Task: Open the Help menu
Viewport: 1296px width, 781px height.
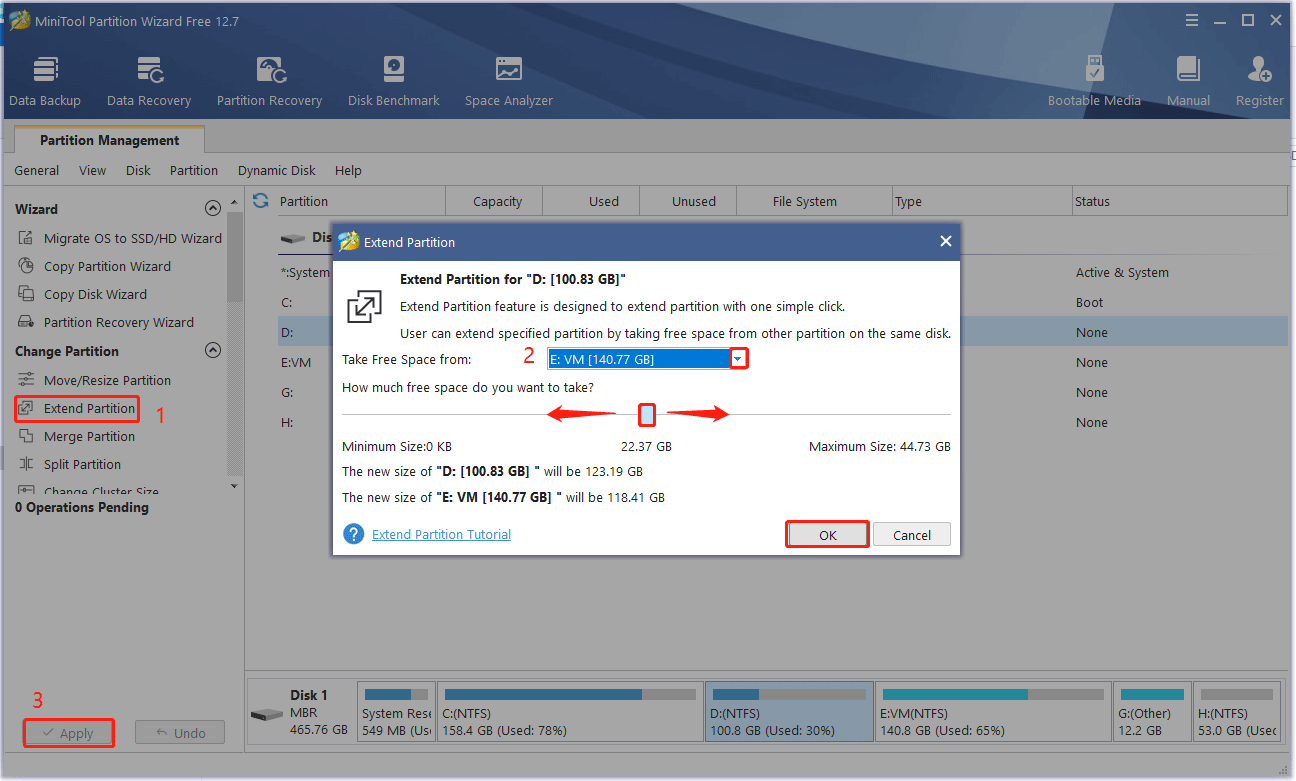Action: 348,170
